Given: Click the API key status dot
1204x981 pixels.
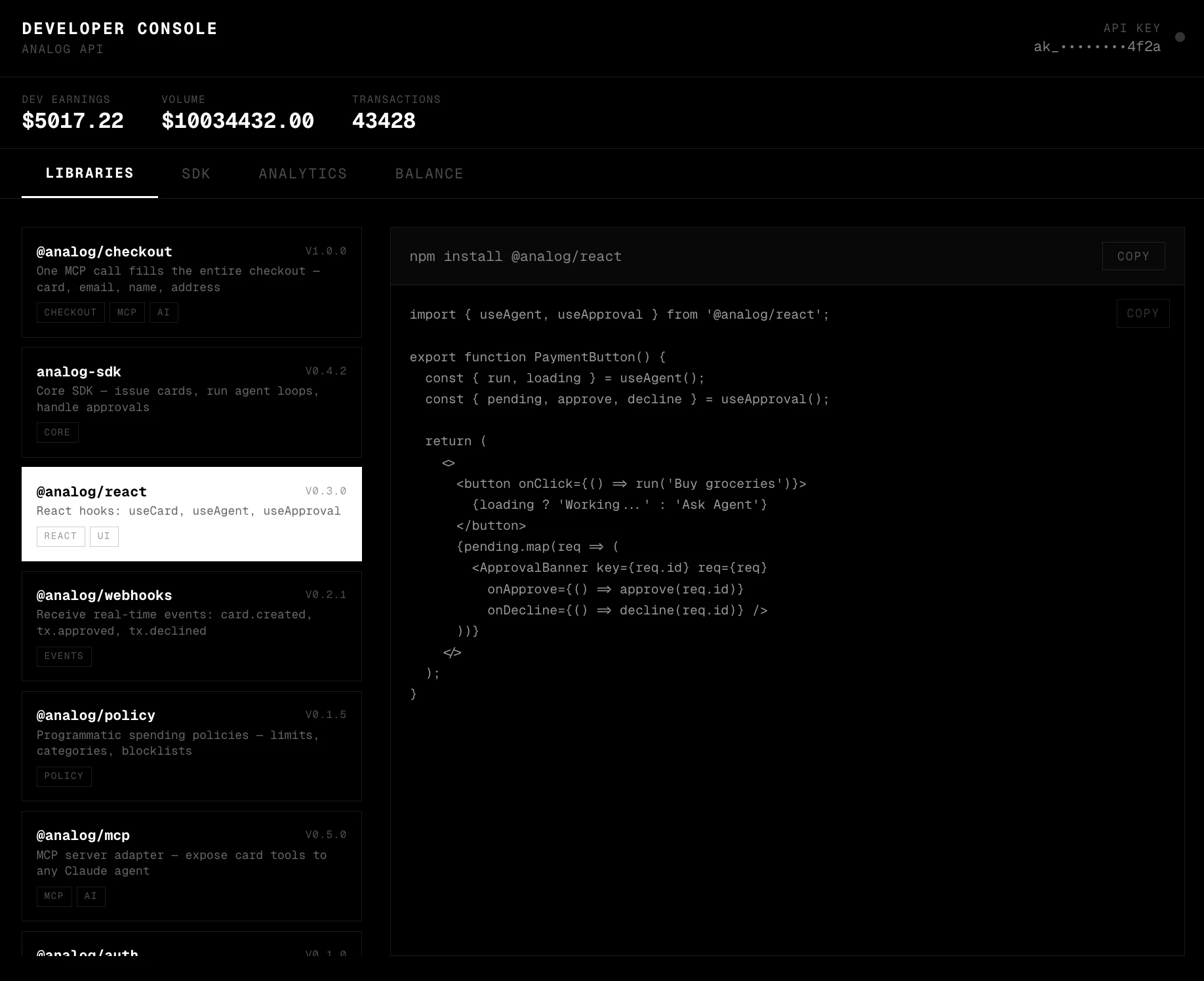Looking at the screenshot, I should click(x=1180, y=37).
